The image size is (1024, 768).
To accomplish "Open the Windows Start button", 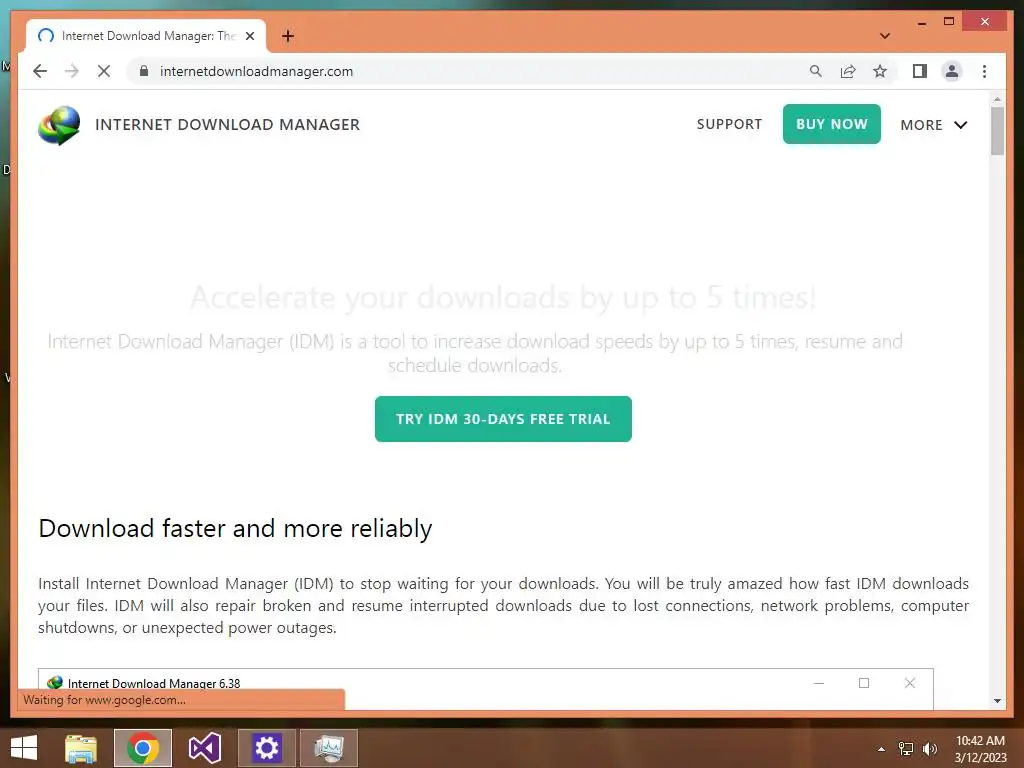I will pyautogui.click(x=24, y=748).
